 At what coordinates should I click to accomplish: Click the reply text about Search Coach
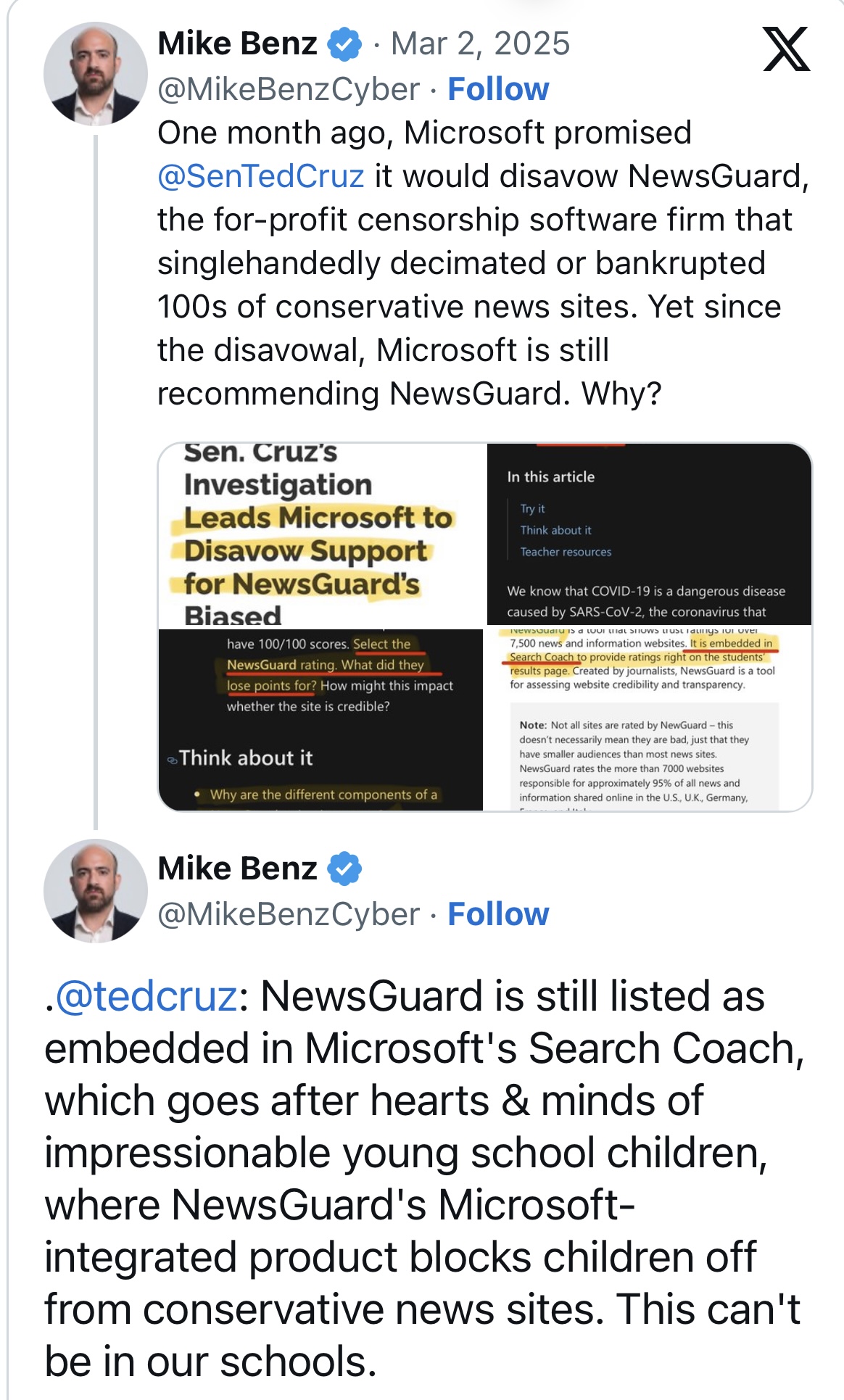tap(424, 1178)
